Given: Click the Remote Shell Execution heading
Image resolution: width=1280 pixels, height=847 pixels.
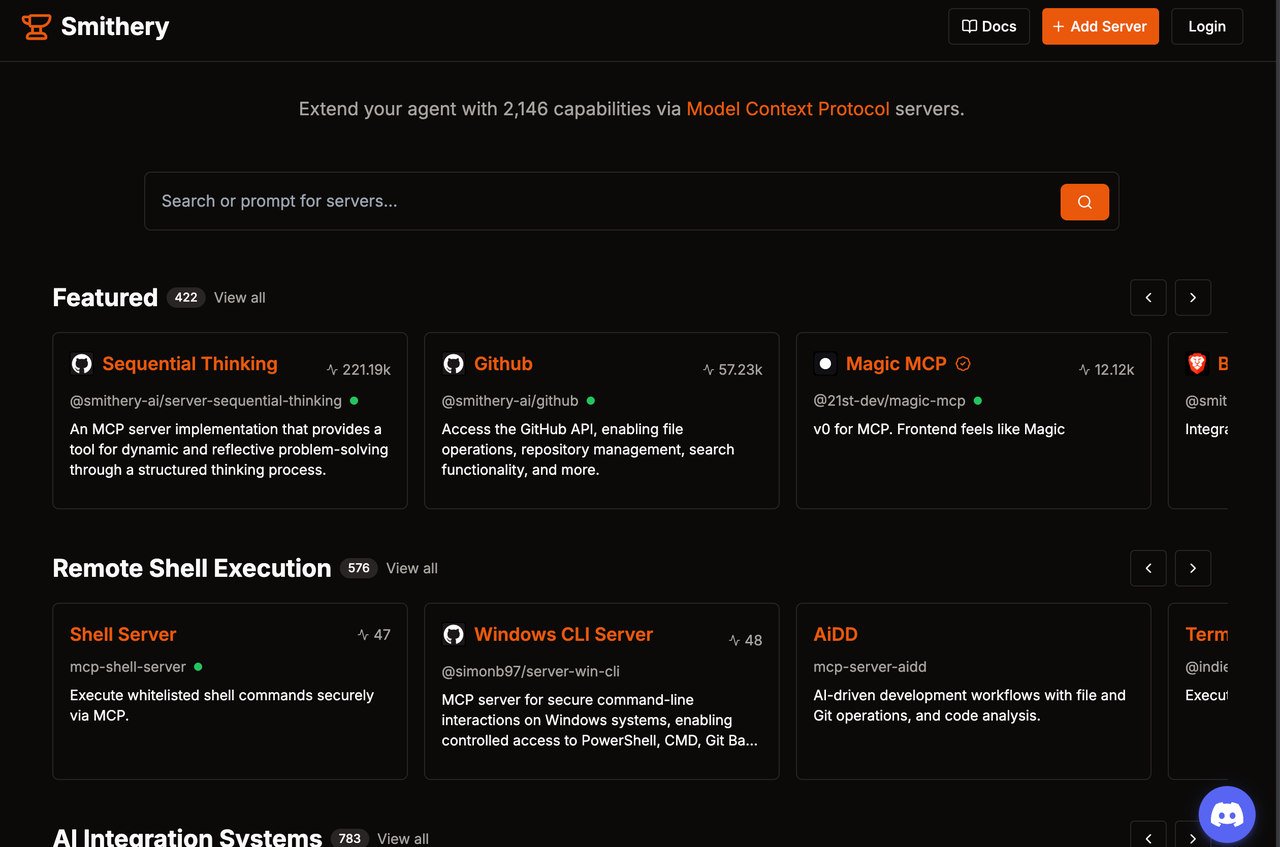Looking at the screenshot, I should 192,568.
